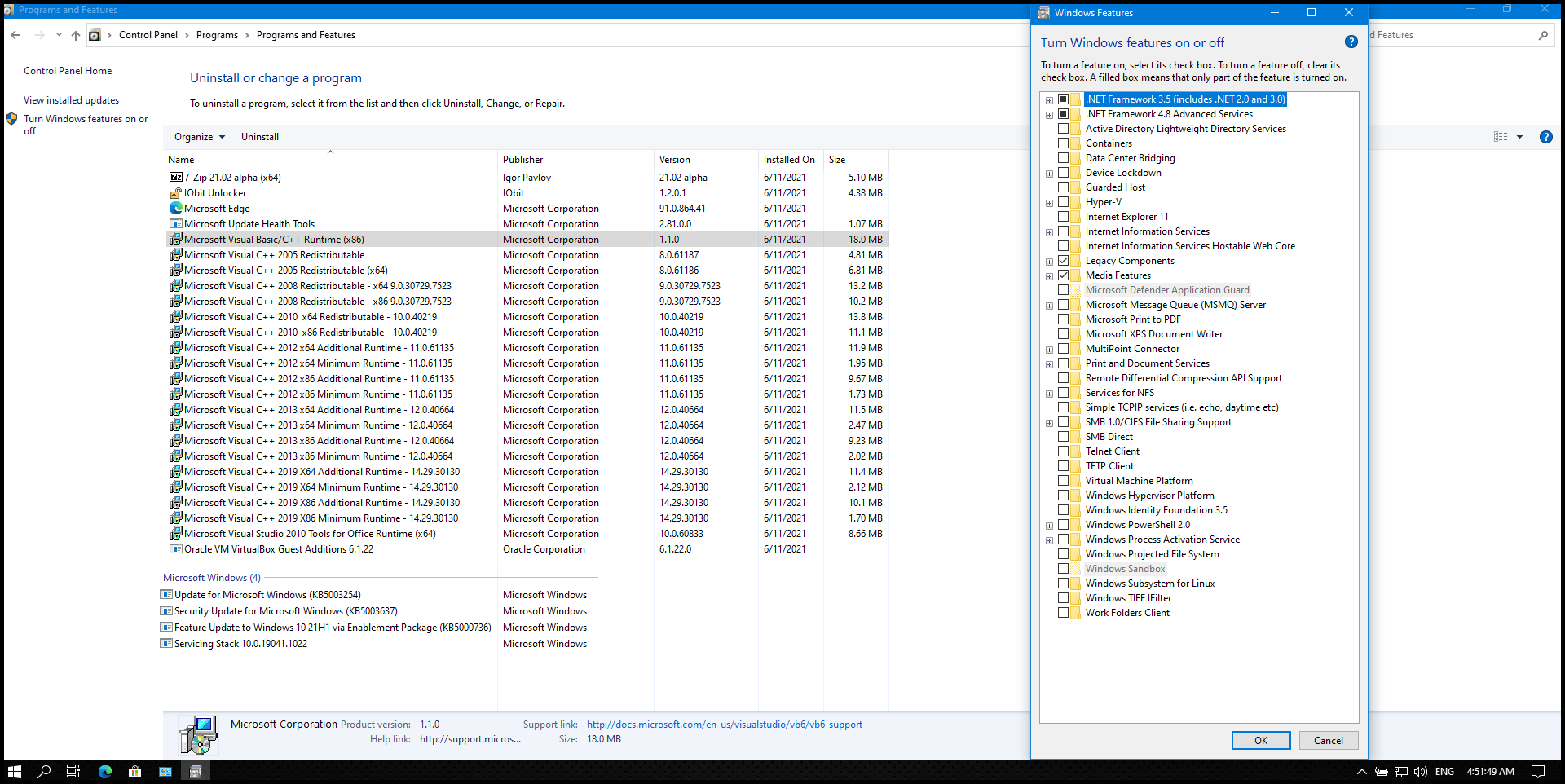1565x784 pixels.
Task: Click the icon for Servicing Stack 10.0.19041.1022
Action: 166,643
